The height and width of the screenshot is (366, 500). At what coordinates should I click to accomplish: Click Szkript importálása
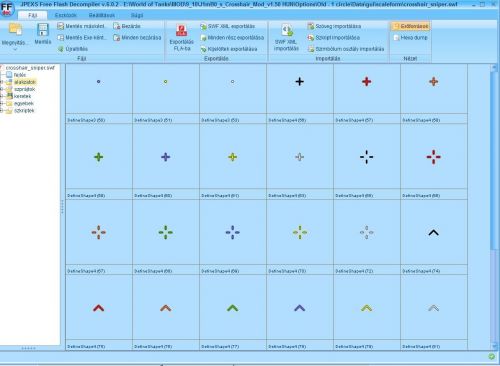pyautogui.click(x=334, y=38)
